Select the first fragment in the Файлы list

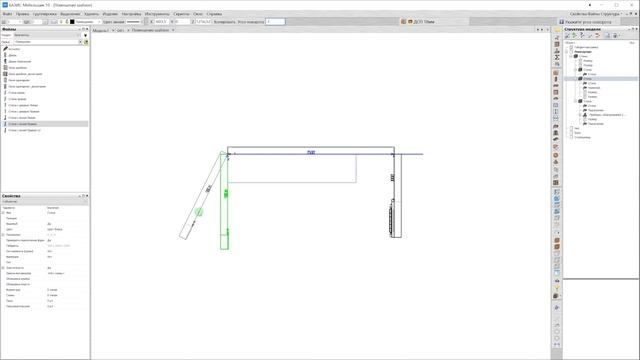tap(45, 49)
